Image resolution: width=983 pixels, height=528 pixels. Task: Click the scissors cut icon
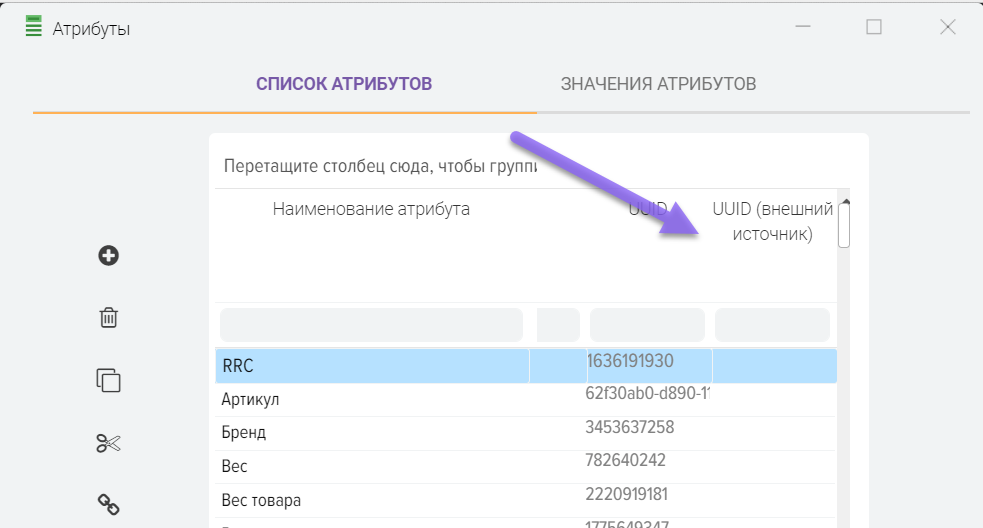click(108, 443)
